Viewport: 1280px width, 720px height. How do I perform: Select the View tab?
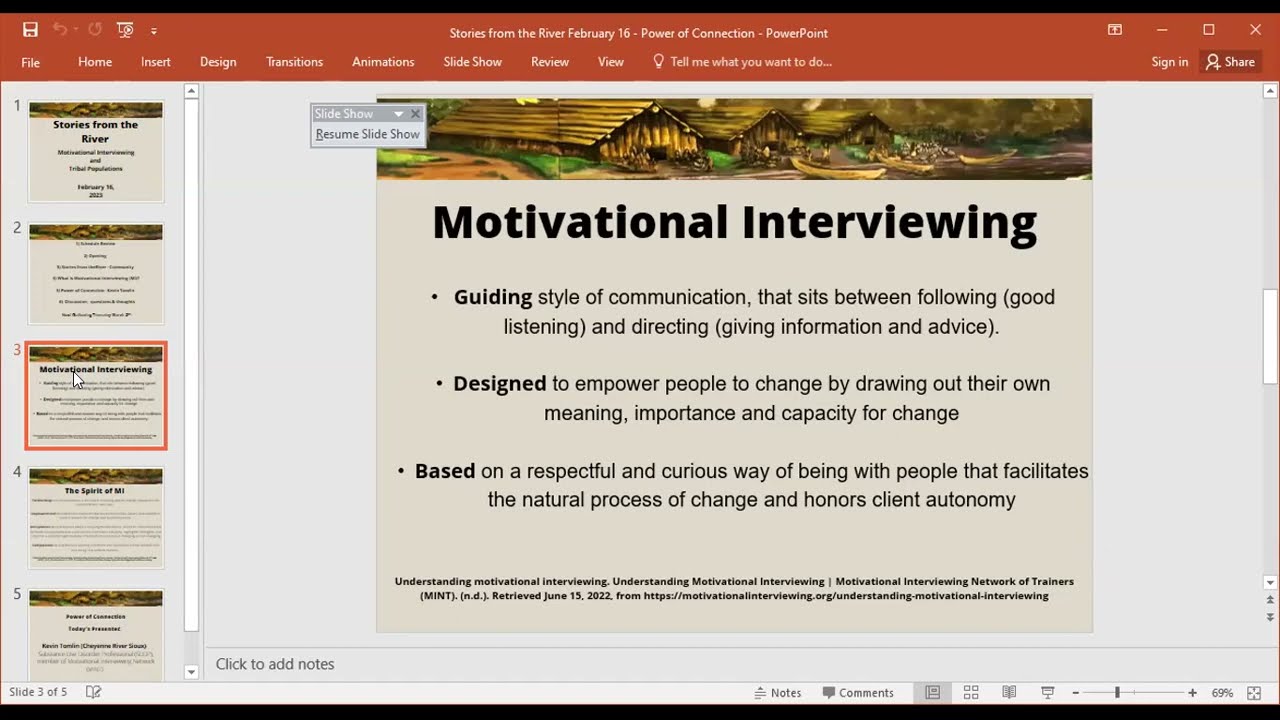(x=611, y=62)
